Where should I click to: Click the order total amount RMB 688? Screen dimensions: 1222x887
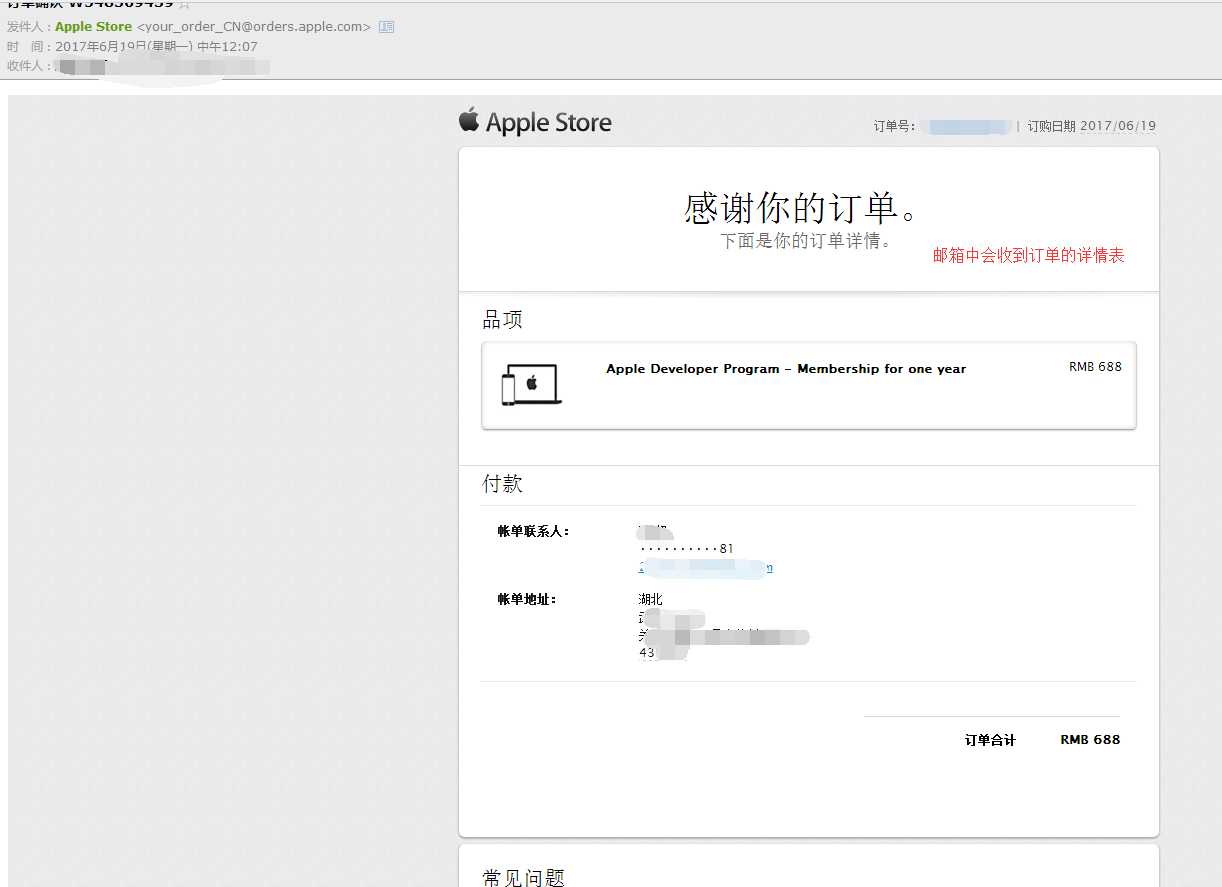click(1090, 740)
